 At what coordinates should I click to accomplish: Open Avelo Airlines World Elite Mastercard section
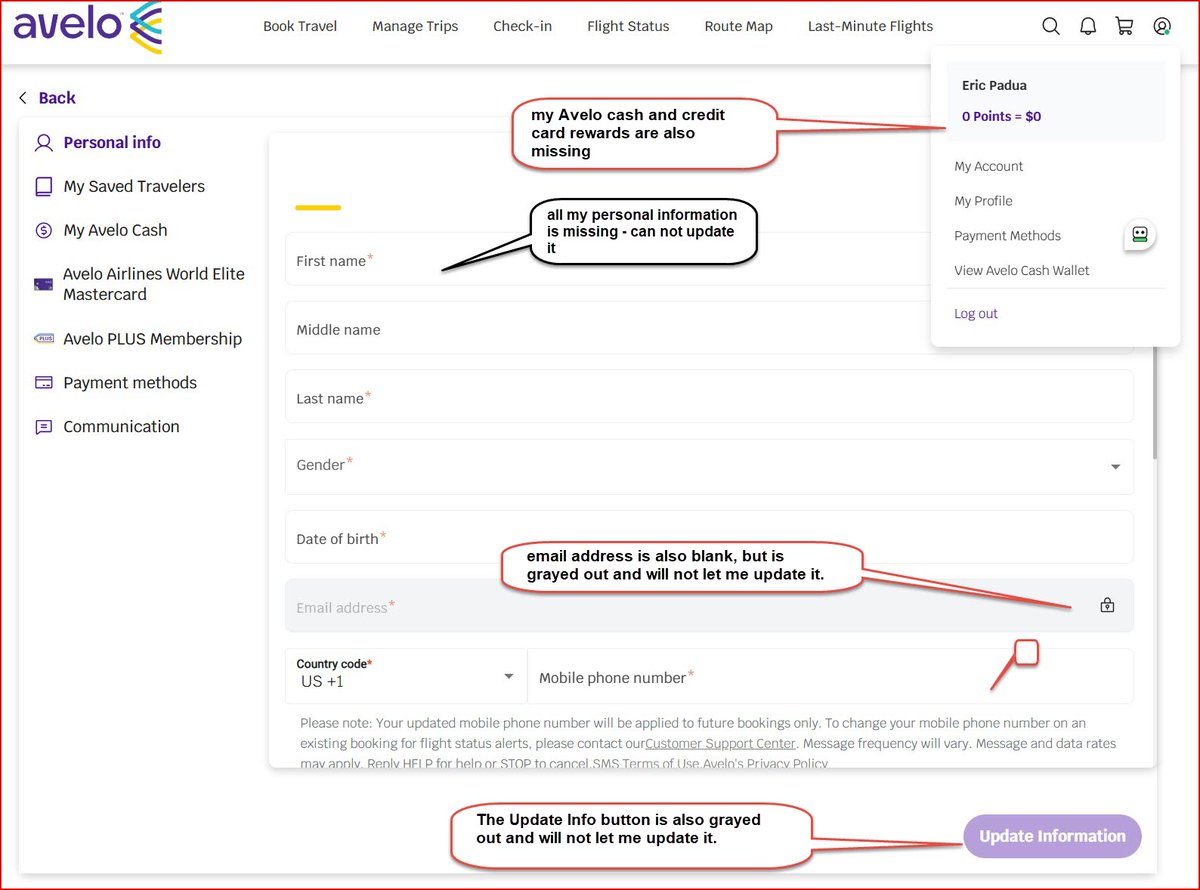154,284
